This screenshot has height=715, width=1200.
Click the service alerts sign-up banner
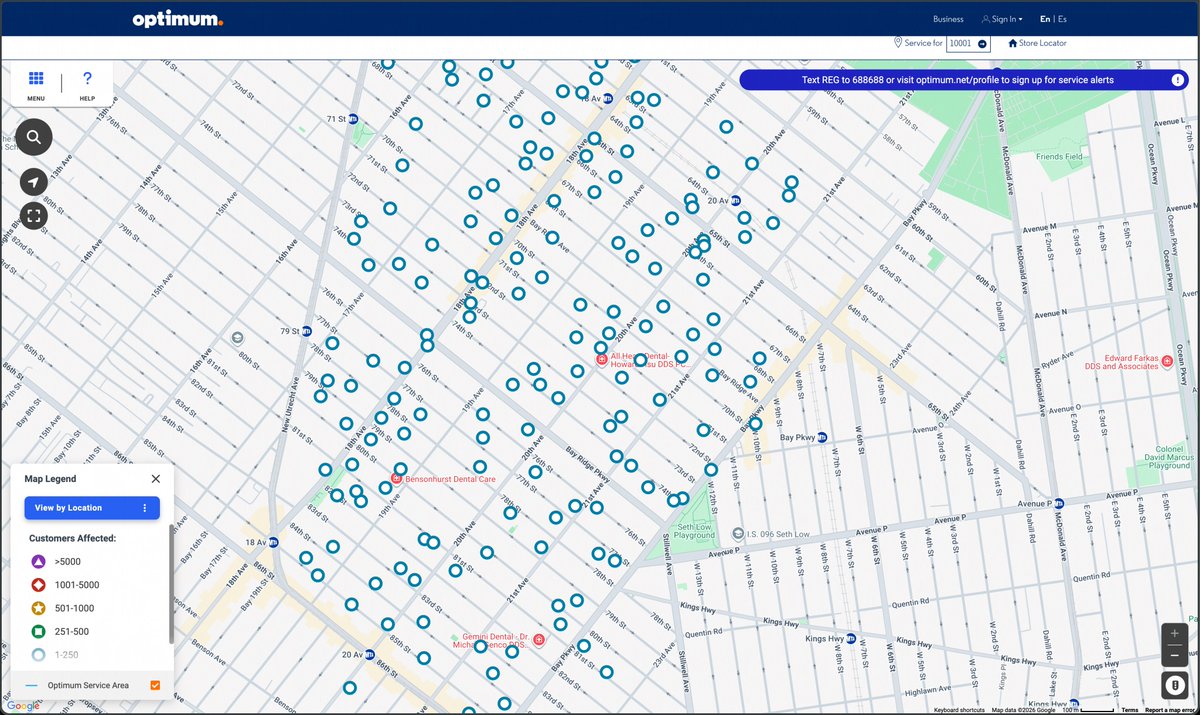point(964,80)
